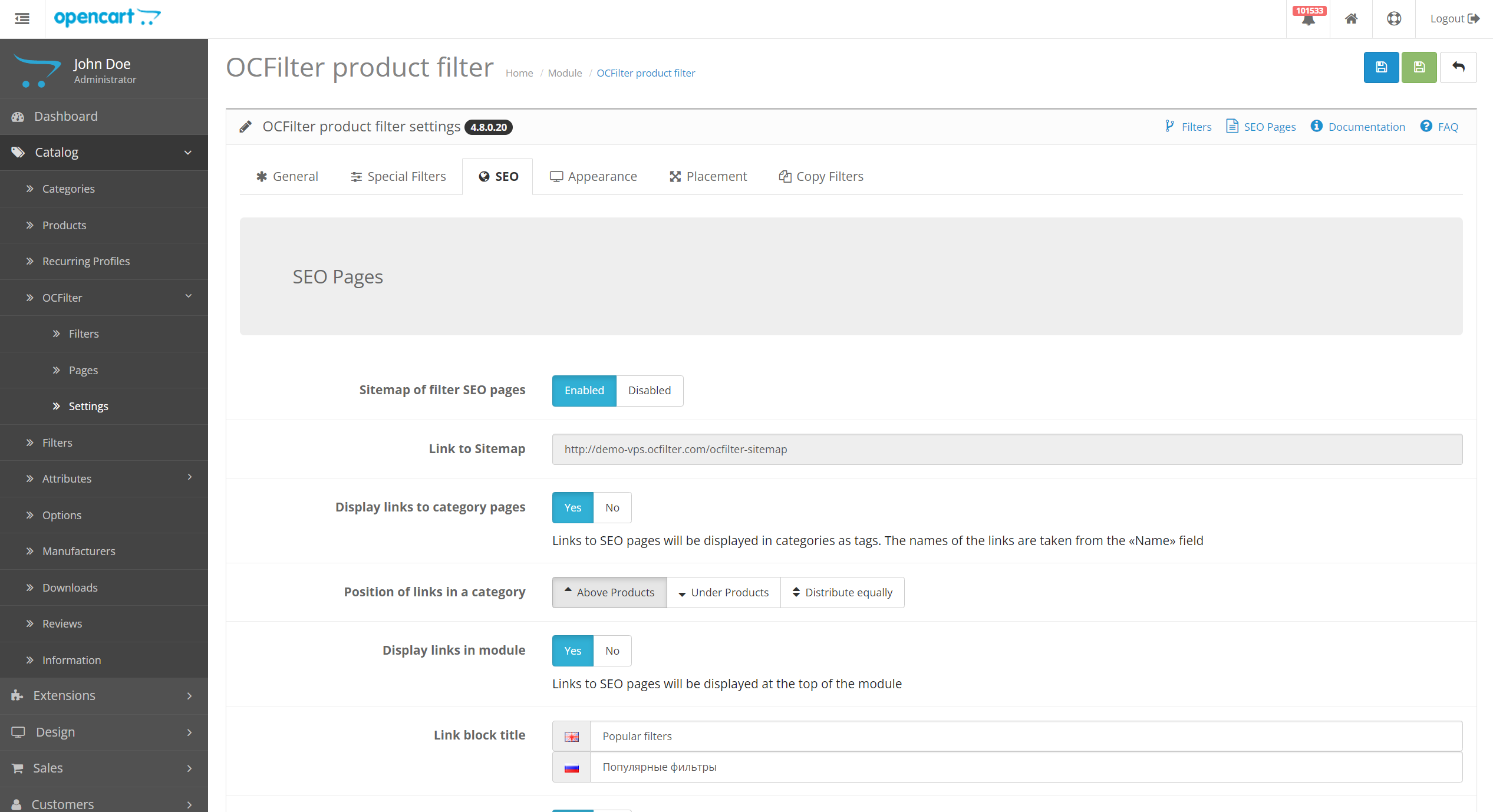Screen dimensions: 1493x812
Task: Expand the Extensions sidebar menu
Action: pos(104,696)
